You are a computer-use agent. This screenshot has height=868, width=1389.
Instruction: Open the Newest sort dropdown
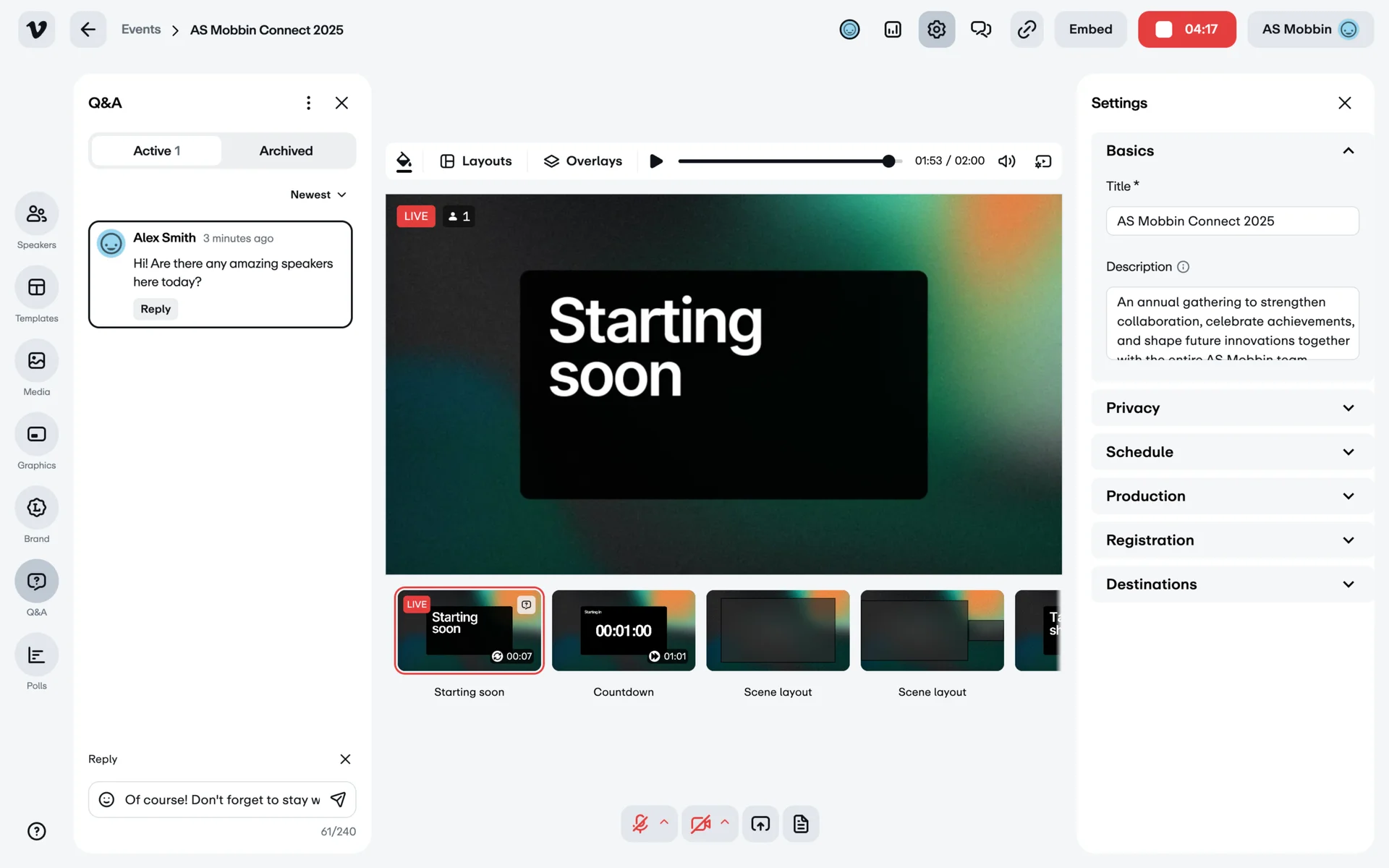[318, 195]
